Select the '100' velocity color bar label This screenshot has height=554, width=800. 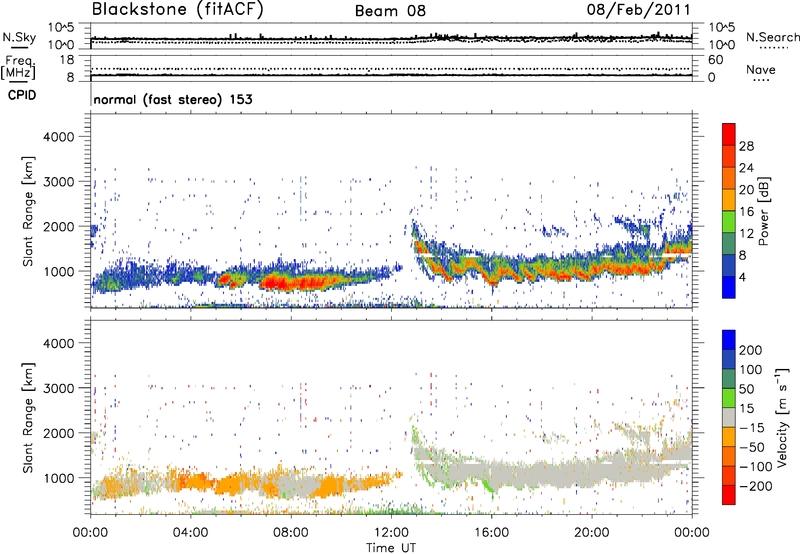point(751,369)
